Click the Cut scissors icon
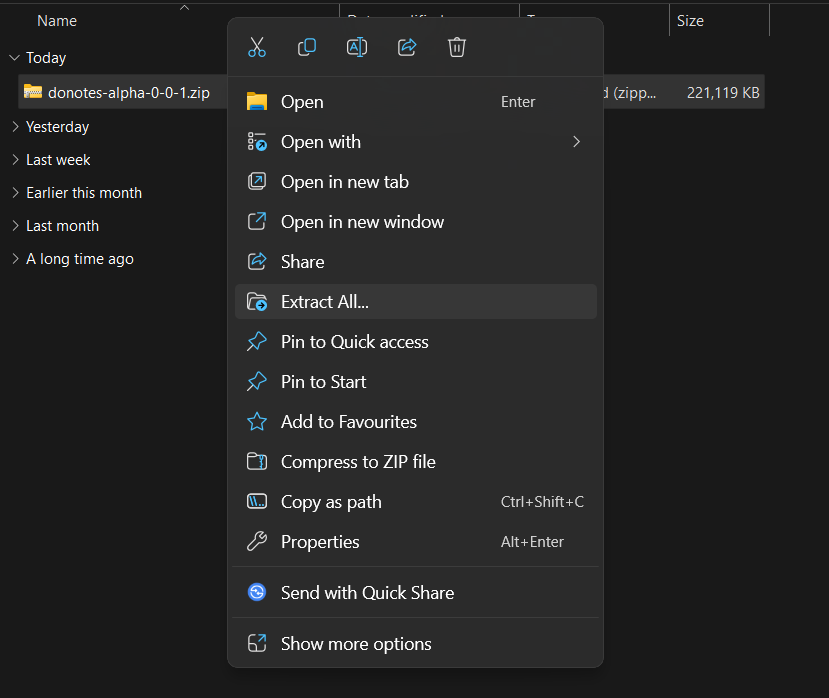829x698 pixels. pos(257,47)
